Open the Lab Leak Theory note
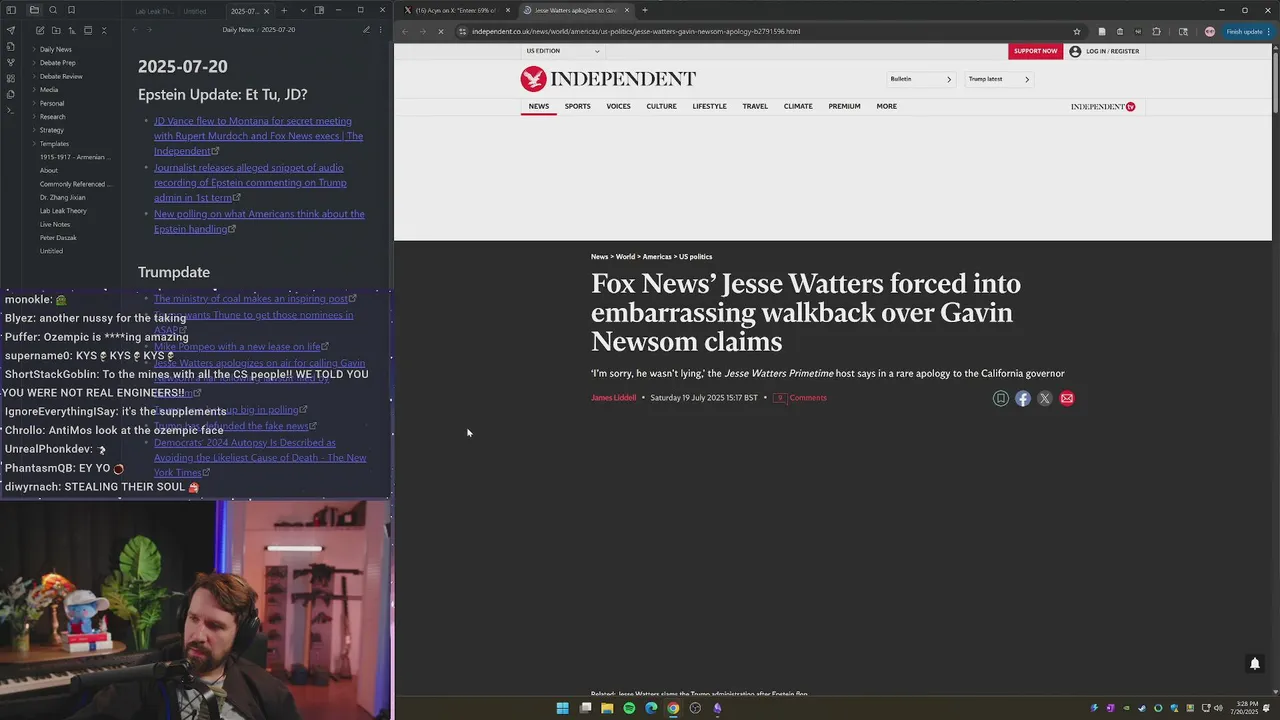Viewport: 1280px width, 720px height. coord(63,211)
